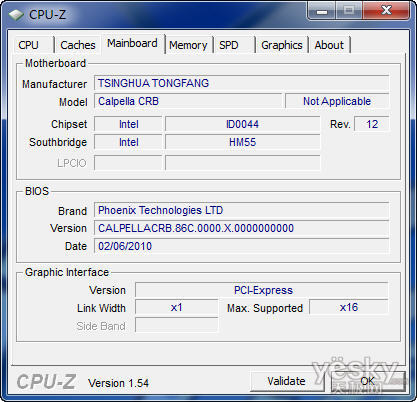The image size is (417, 402).
Task: Click the BIOS Version field
Action: tap(241, 228)
